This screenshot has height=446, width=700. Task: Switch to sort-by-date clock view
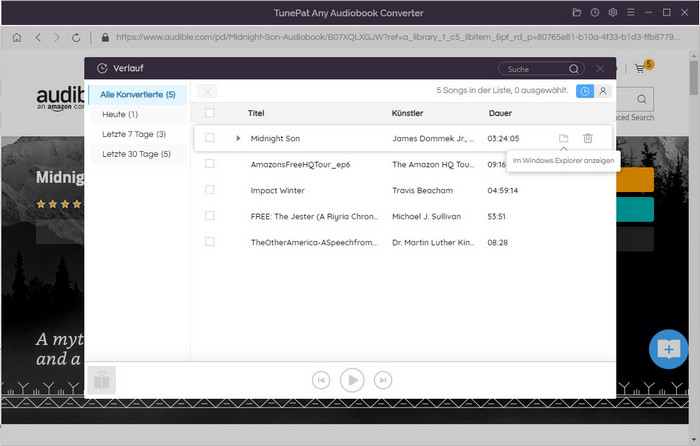[x=584, y=91]
